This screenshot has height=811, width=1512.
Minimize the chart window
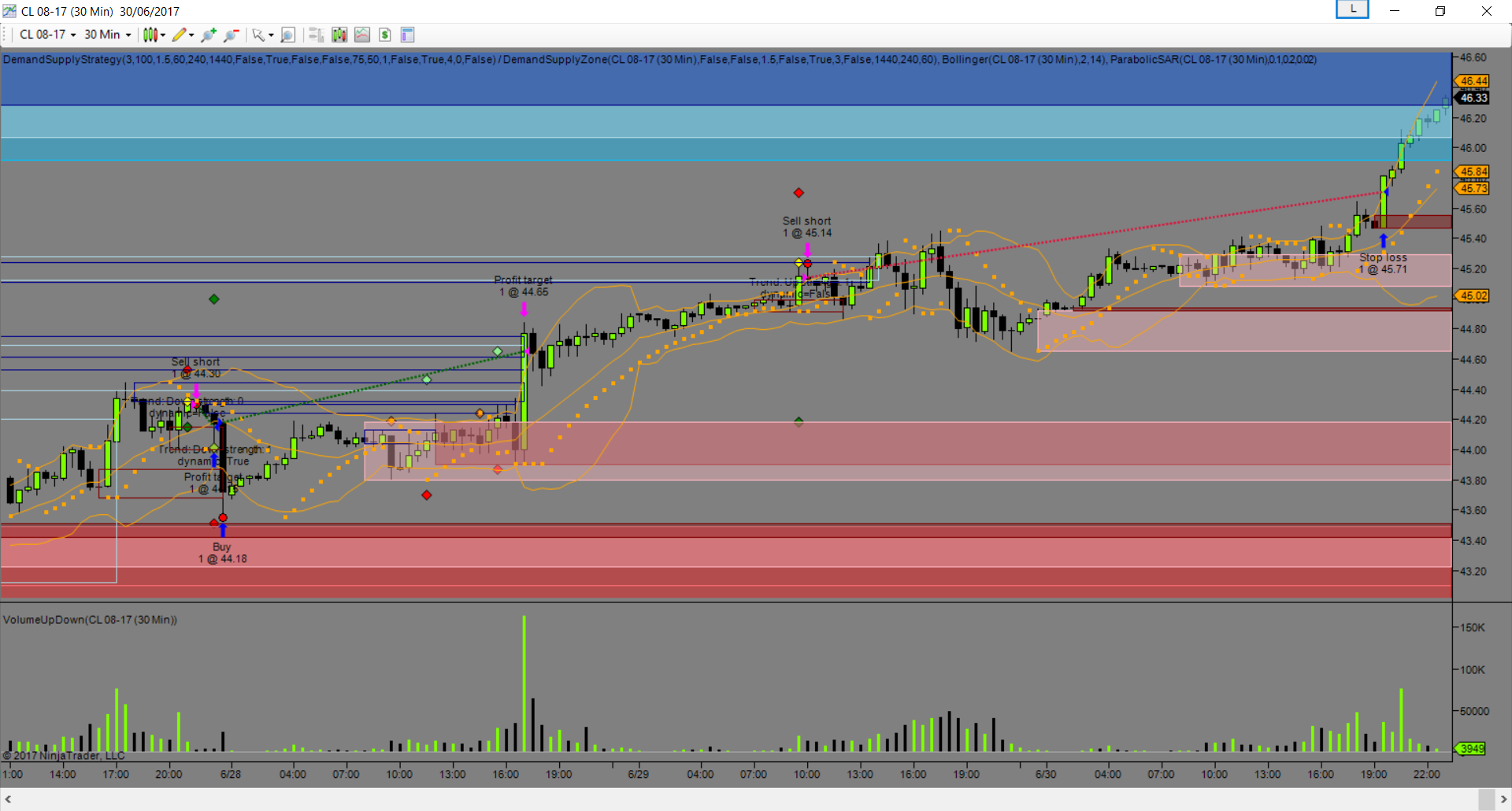coord(1395,11)
